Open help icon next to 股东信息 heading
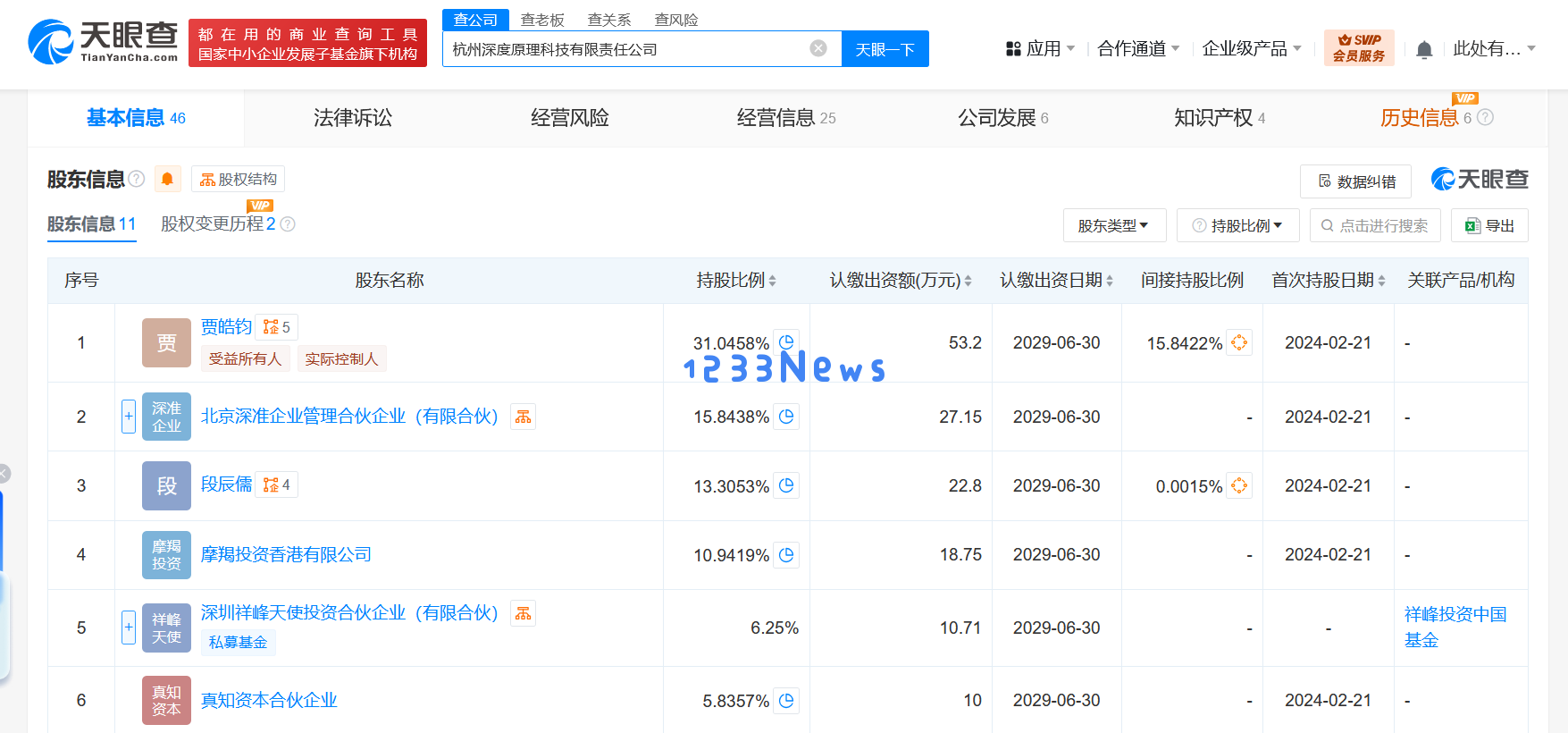 click(137, 179)
